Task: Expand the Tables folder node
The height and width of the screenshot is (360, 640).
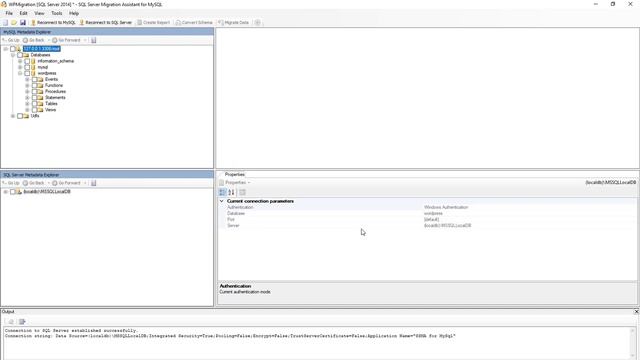Action: point(27,104)
